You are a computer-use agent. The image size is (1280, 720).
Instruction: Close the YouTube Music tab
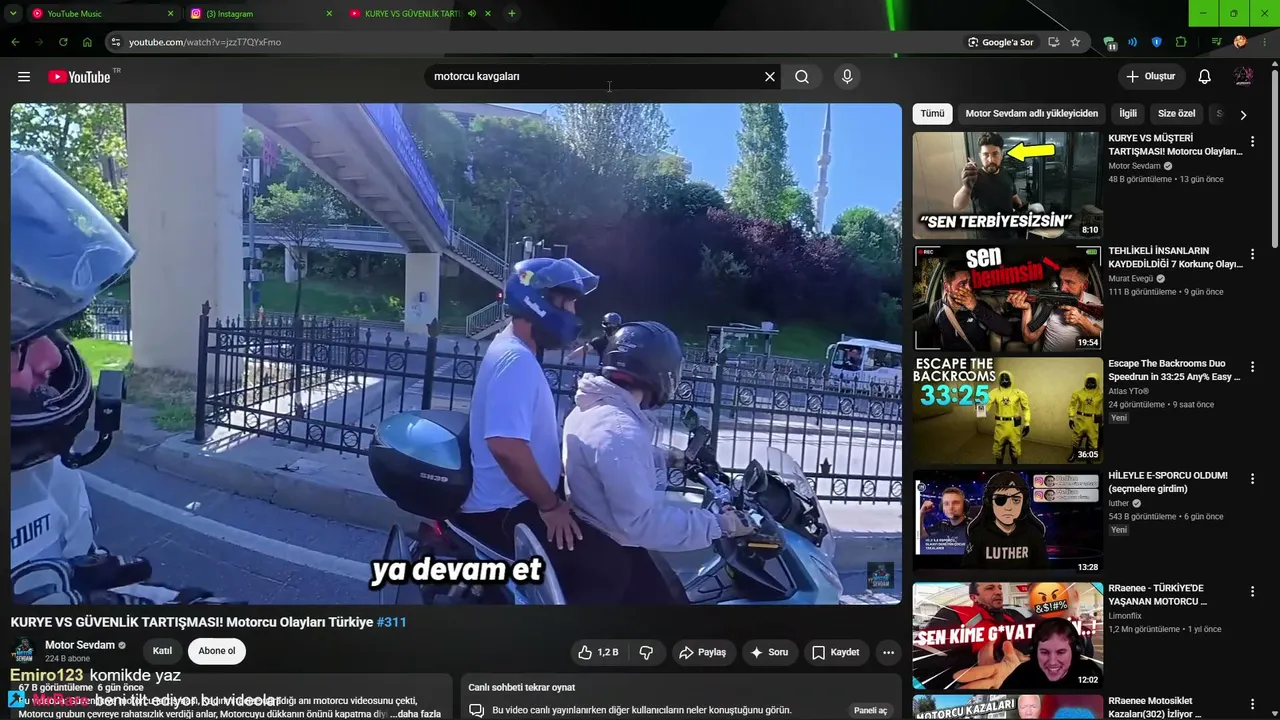[170, 14]
